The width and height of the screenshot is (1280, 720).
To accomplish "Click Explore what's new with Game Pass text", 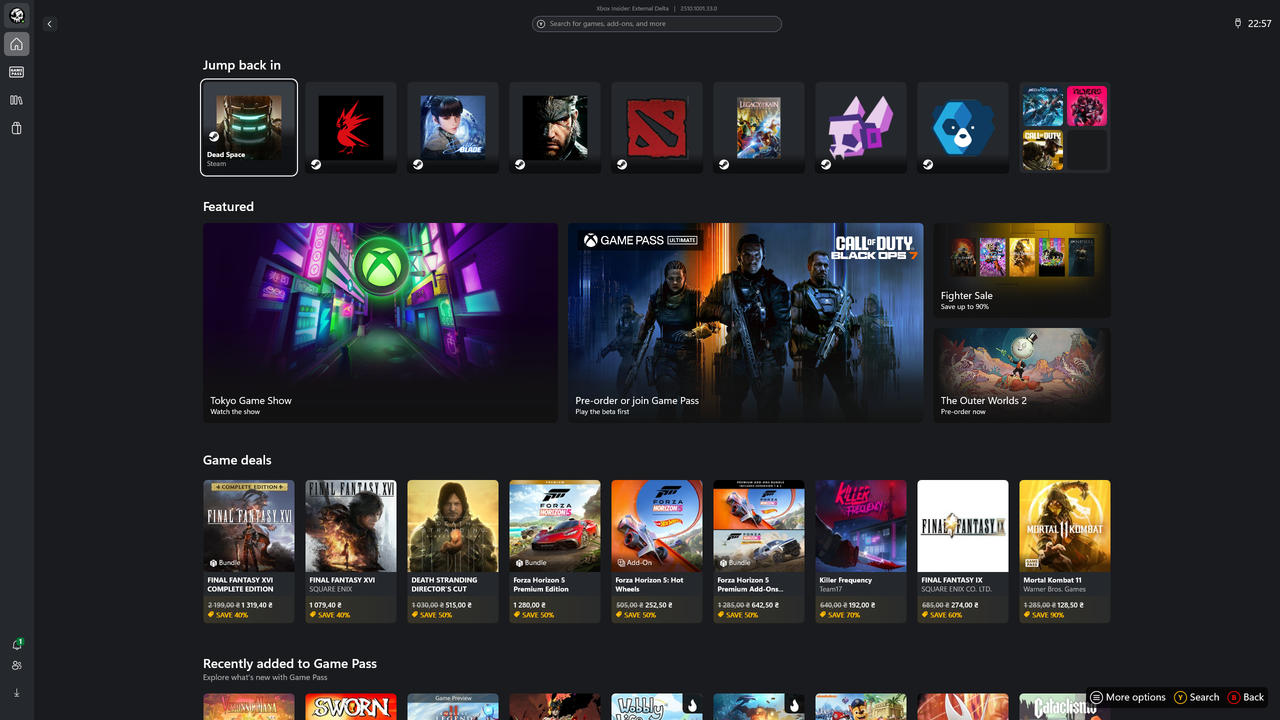I will (x=265, y=678).
